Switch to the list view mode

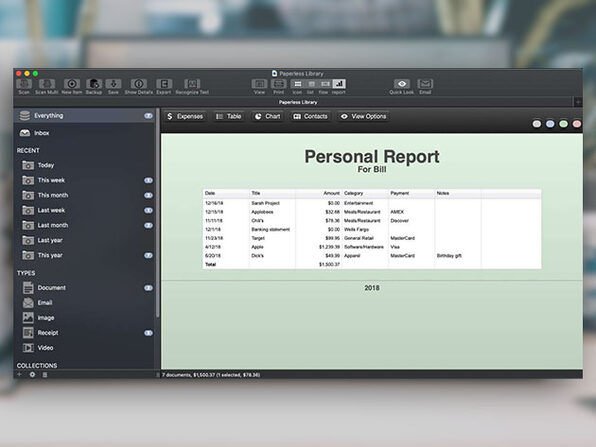[311, 84]
